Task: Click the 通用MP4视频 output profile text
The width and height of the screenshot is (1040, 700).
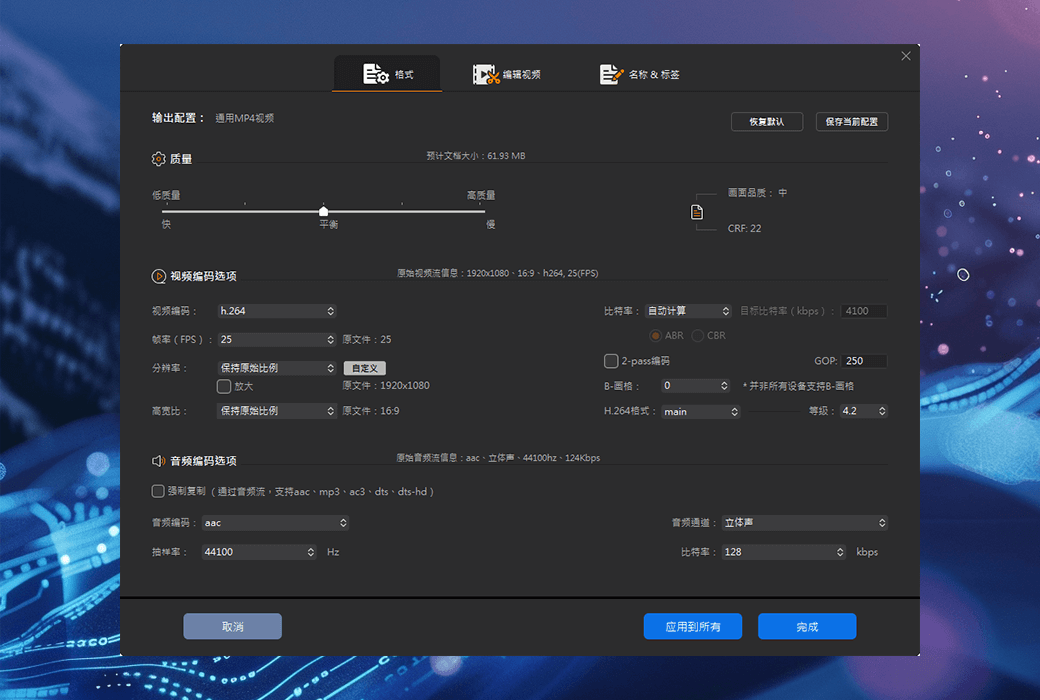Action: point(245,118)
